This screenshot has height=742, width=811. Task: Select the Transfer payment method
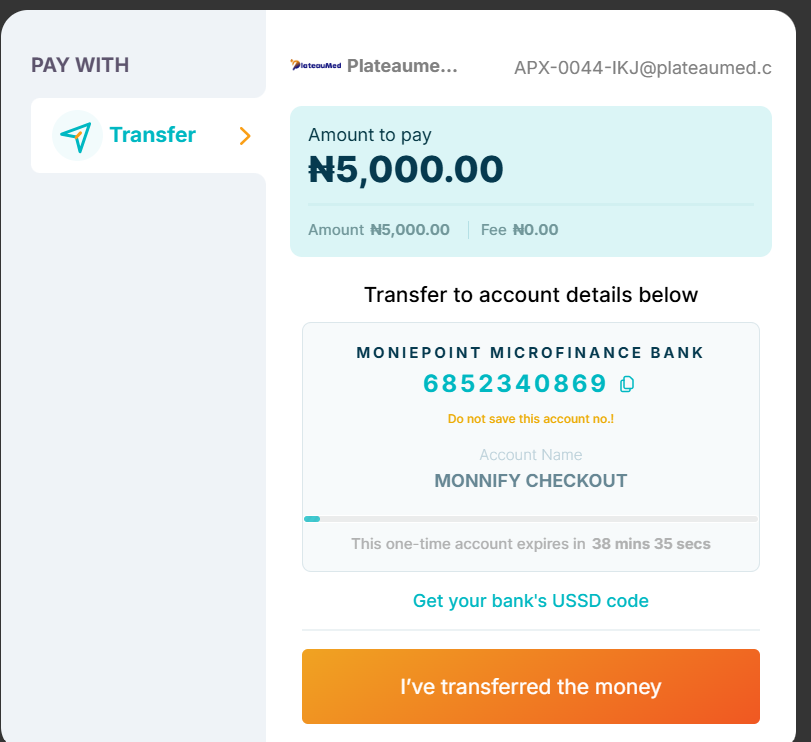point(148,135)
